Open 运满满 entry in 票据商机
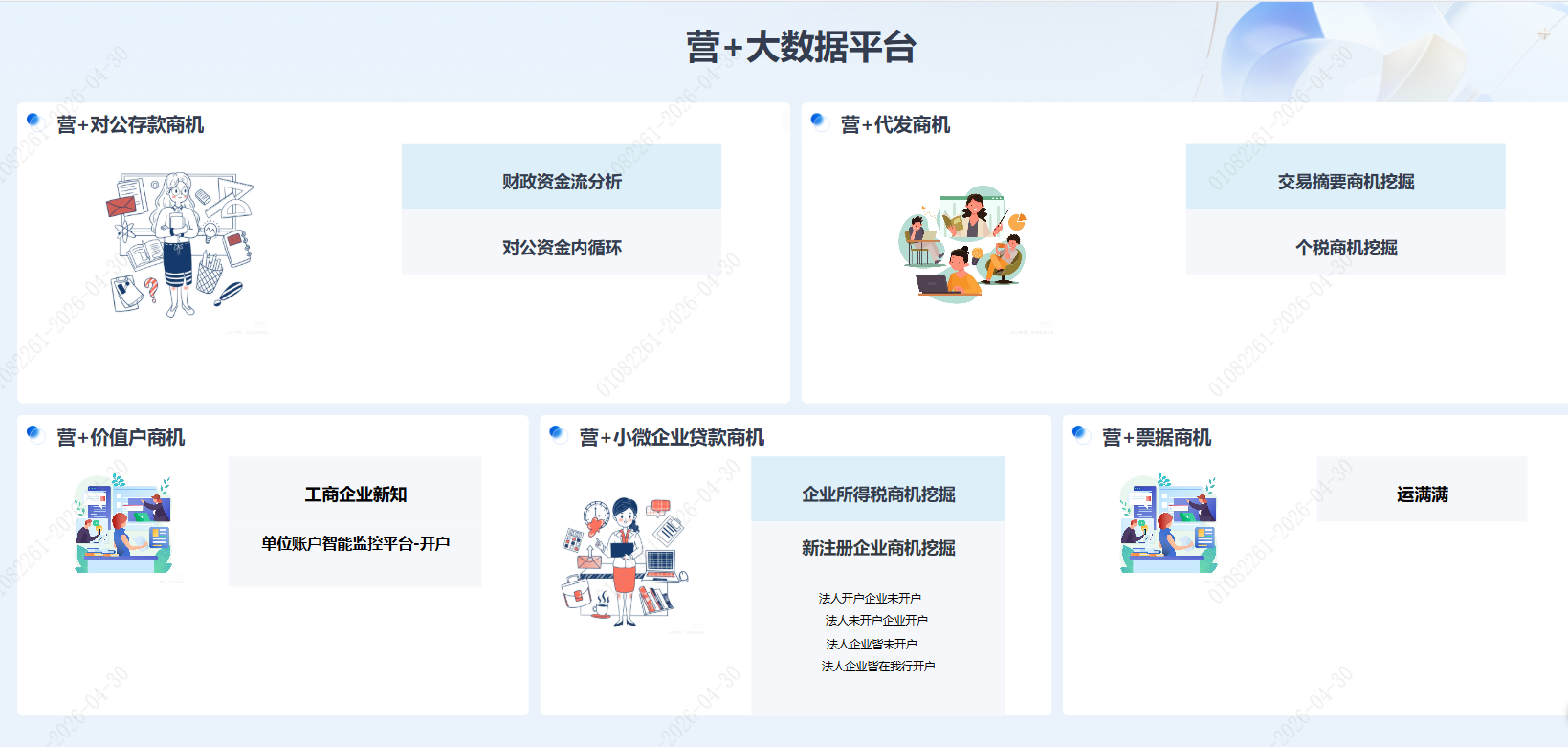Screen dimensions: 1568x747 click(1423, 490)
